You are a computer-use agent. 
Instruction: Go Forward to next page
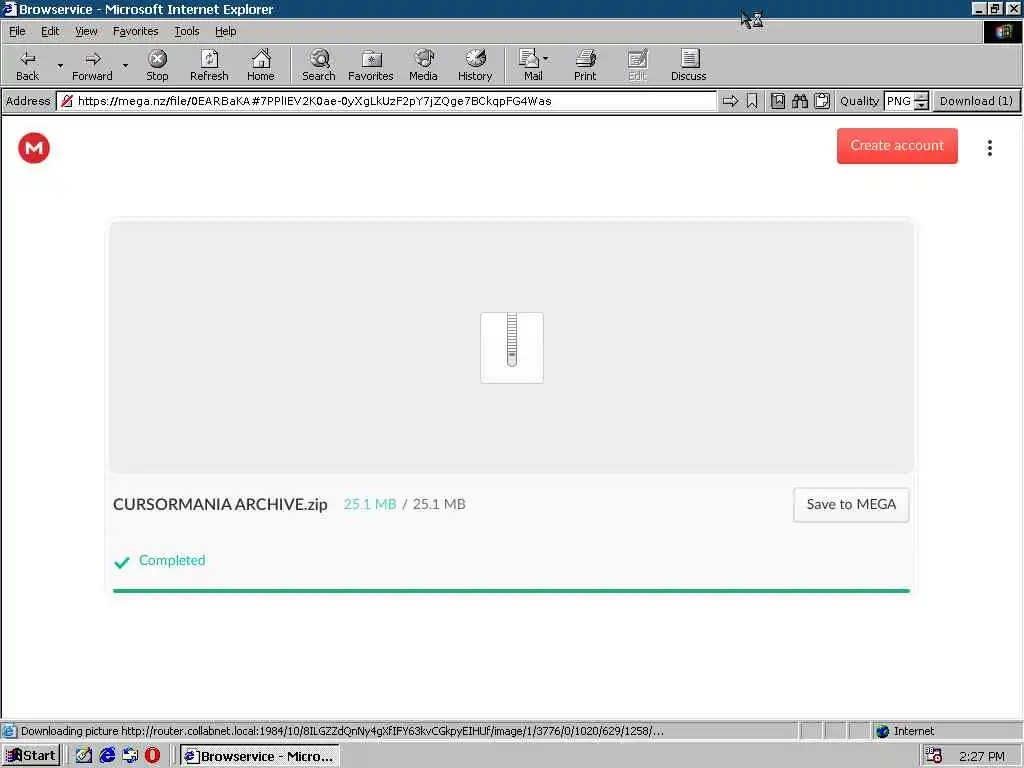[x=92, y=65]
